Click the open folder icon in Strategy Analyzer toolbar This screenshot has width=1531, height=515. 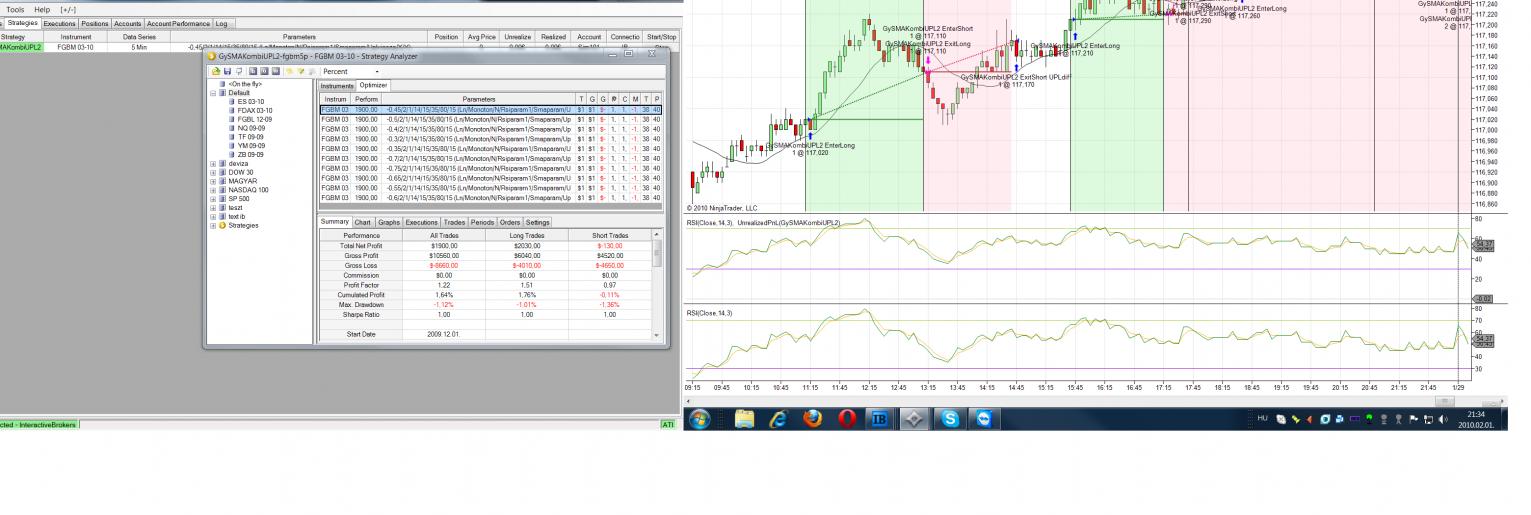[x=216, y=72]
